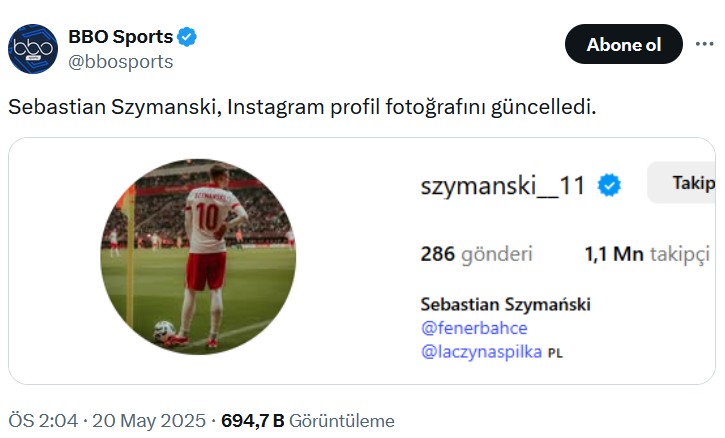This screenshot has height=438, width=725.
Task: Open the BBO Sports display name link
Action: coord(120,38)
